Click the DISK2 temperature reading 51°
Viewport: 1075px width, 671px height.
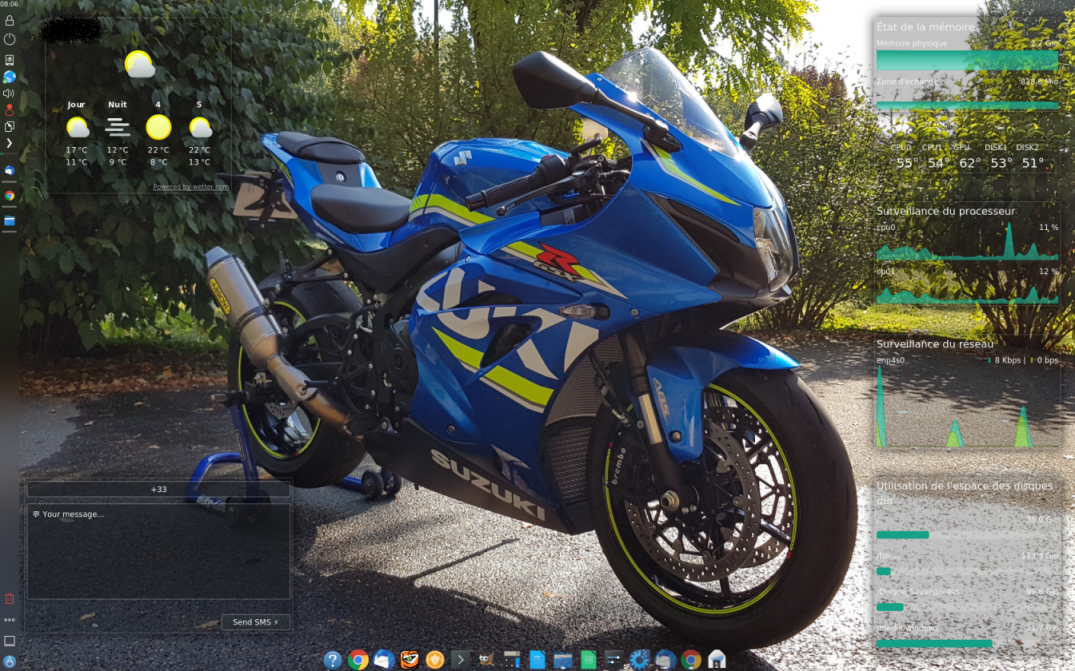tap(1032, 163)
